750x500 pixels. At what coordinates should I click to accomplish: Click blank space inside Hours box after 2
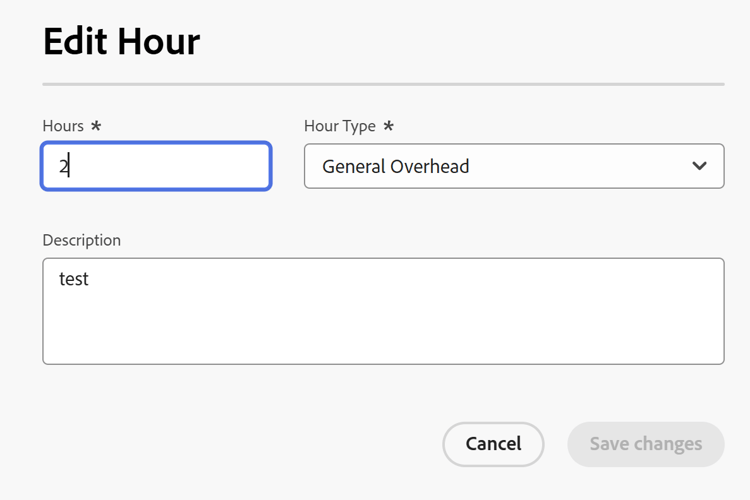tap(180, 167)
